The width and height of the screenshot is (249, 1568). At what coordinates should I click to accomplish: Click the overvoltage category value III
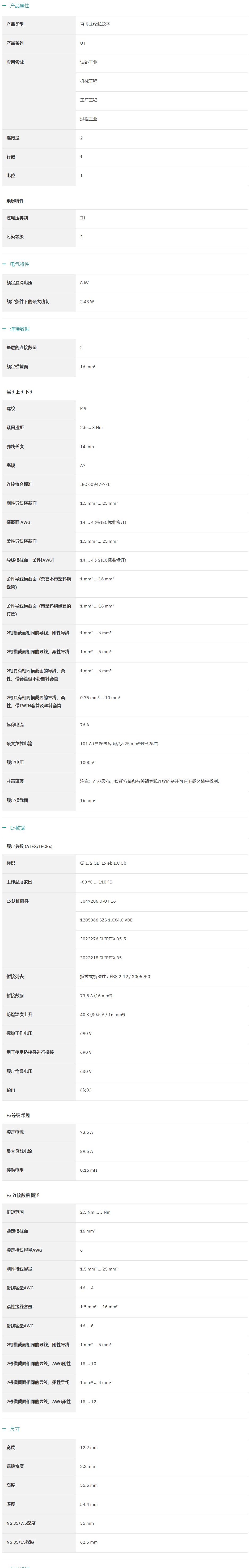pyautogui.click(x=83, y=218)
